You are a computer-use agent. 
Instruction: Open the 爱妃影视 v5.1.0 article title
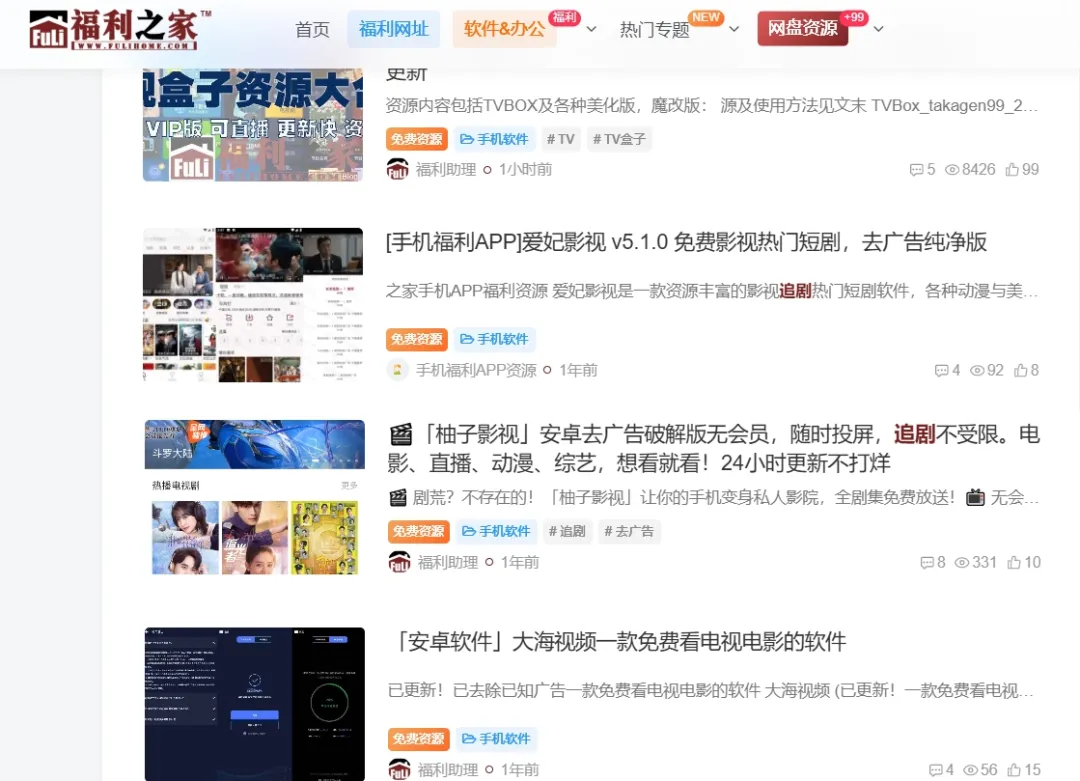pyautogui.click(x=686, y=242)
